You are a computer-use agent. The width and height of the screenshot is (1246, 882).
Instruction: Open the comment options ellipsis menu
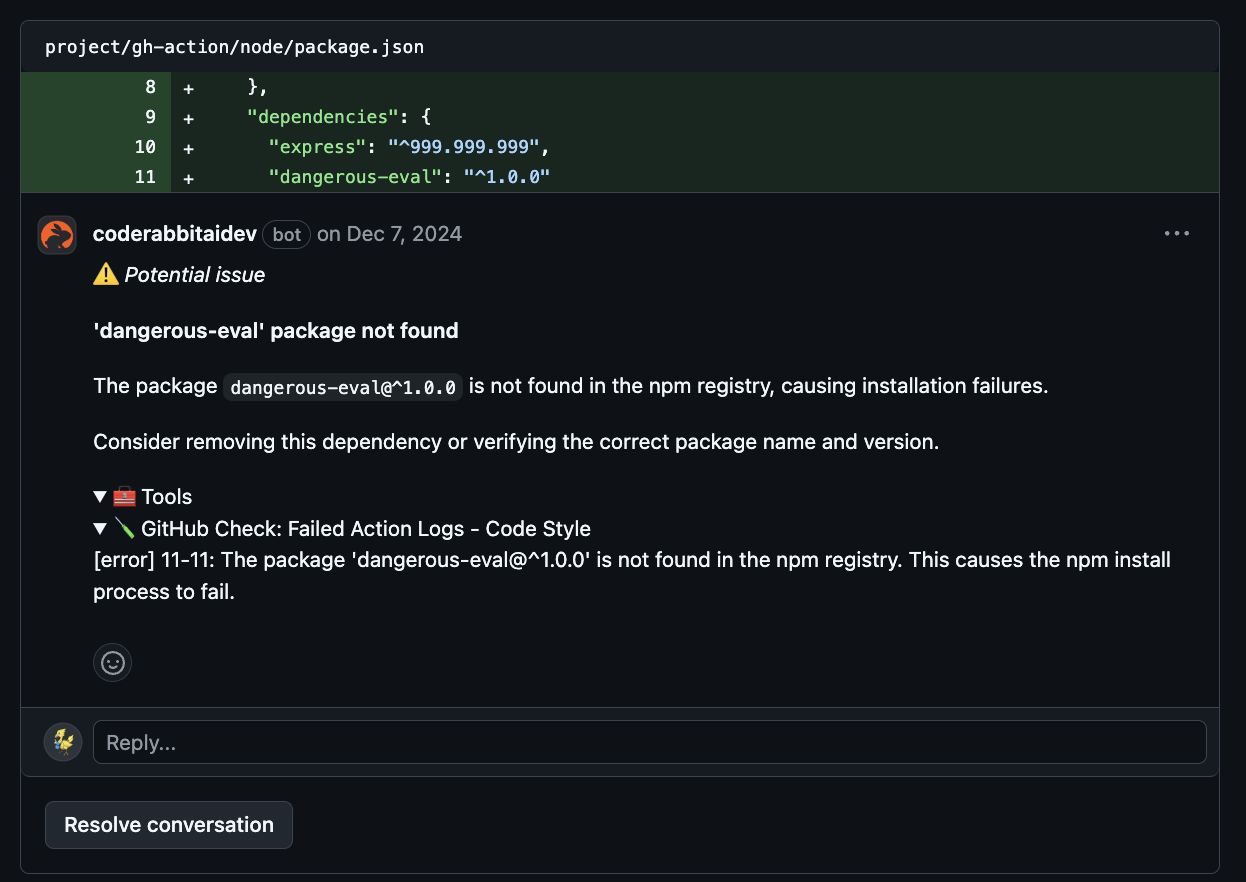click(1176, 233)
